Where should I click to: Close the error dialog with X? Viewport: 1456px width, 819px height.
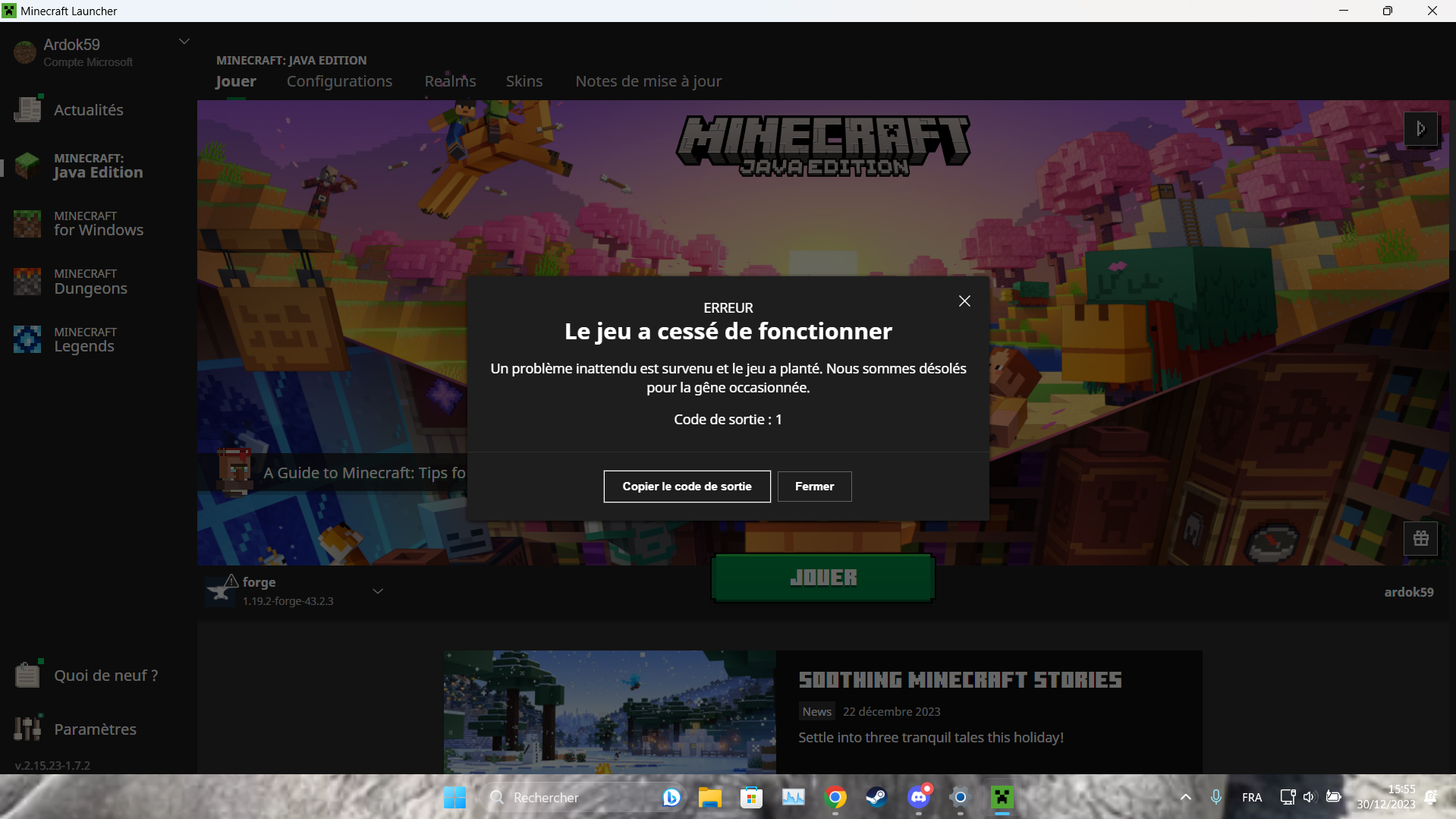click(964, 301)
